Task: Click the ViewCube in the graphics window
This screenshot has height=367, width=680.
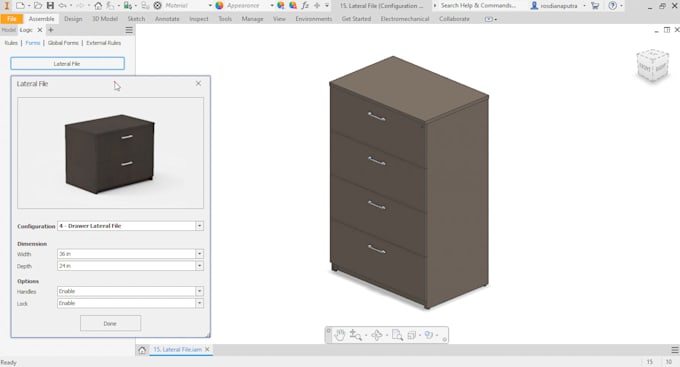Action: [653, 66]
